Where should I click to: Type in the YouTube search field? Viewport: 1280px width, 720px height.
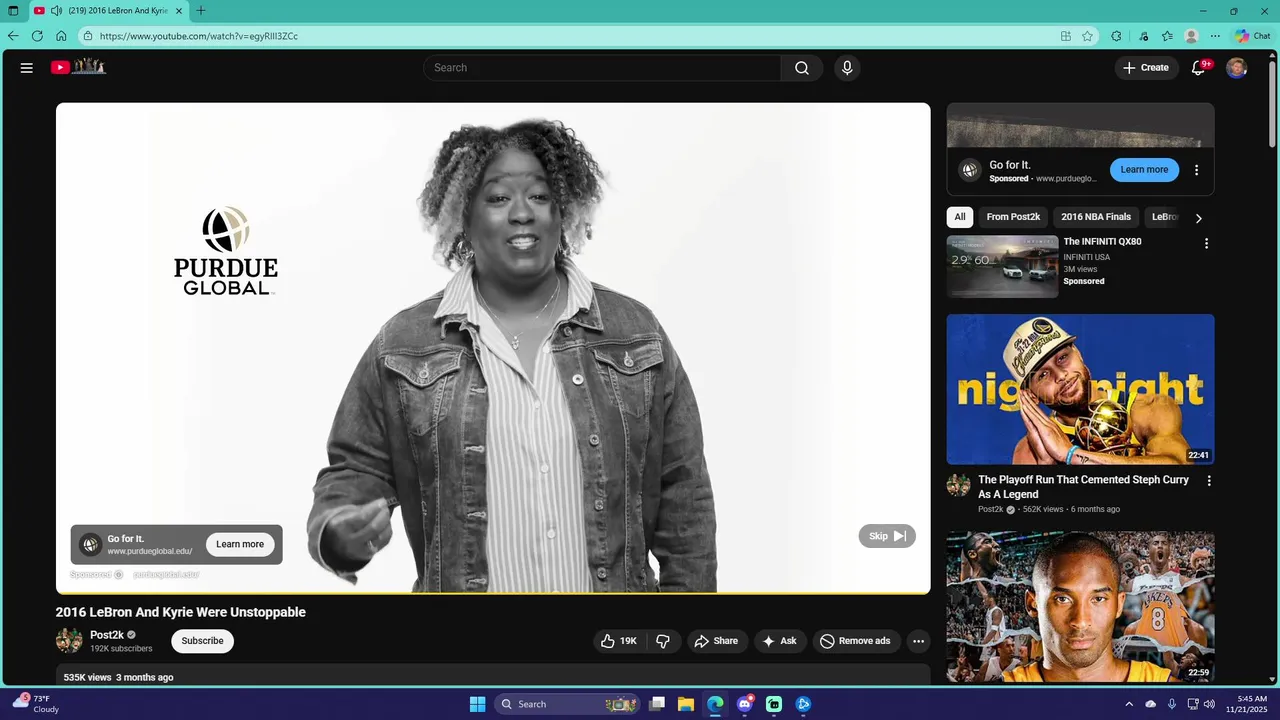click(602, 68)
